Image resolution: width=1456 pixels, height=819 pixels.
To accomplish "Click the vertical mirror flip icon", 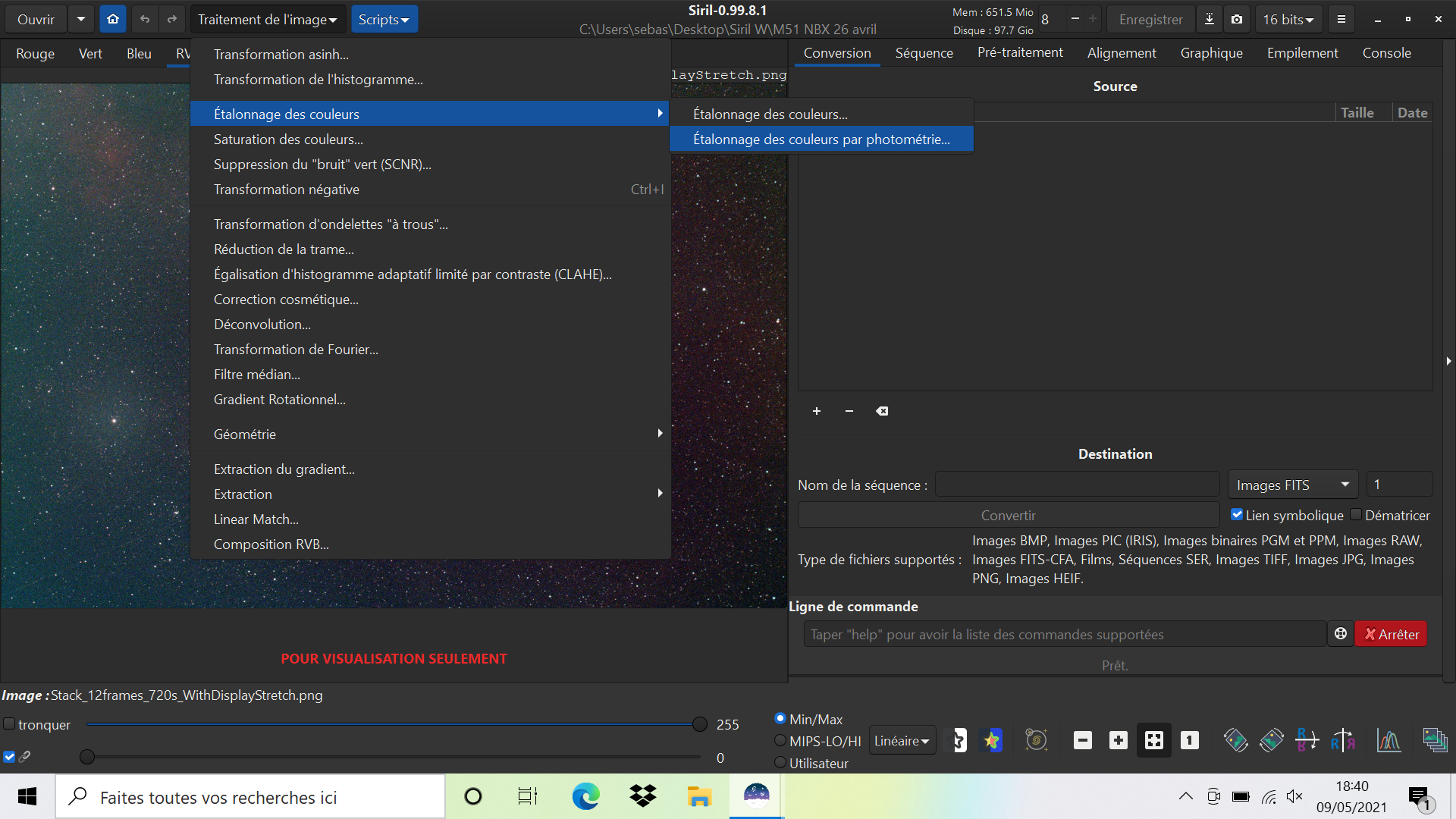I will [1343, 740].
